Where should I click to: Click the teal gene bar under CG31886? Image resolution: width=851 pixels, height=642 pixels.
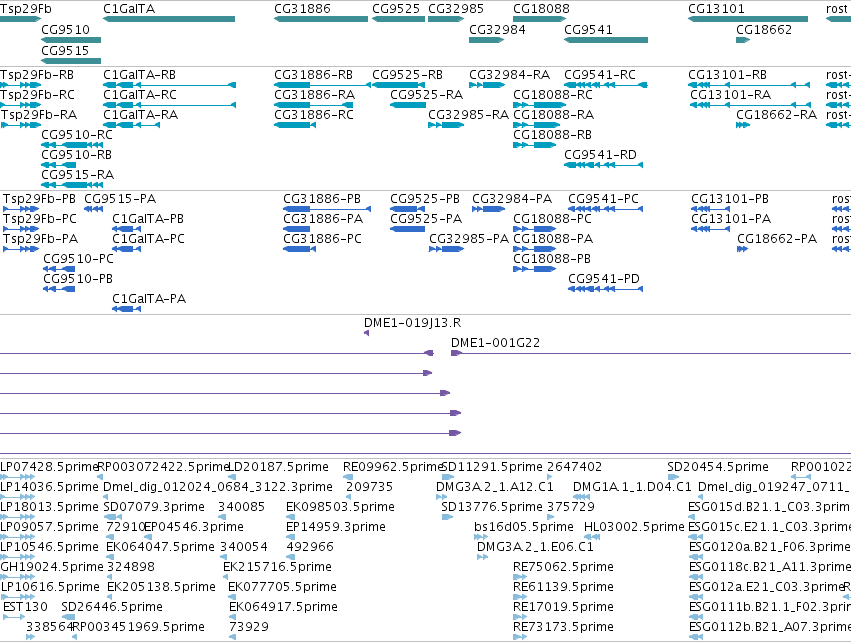(321, 19)
